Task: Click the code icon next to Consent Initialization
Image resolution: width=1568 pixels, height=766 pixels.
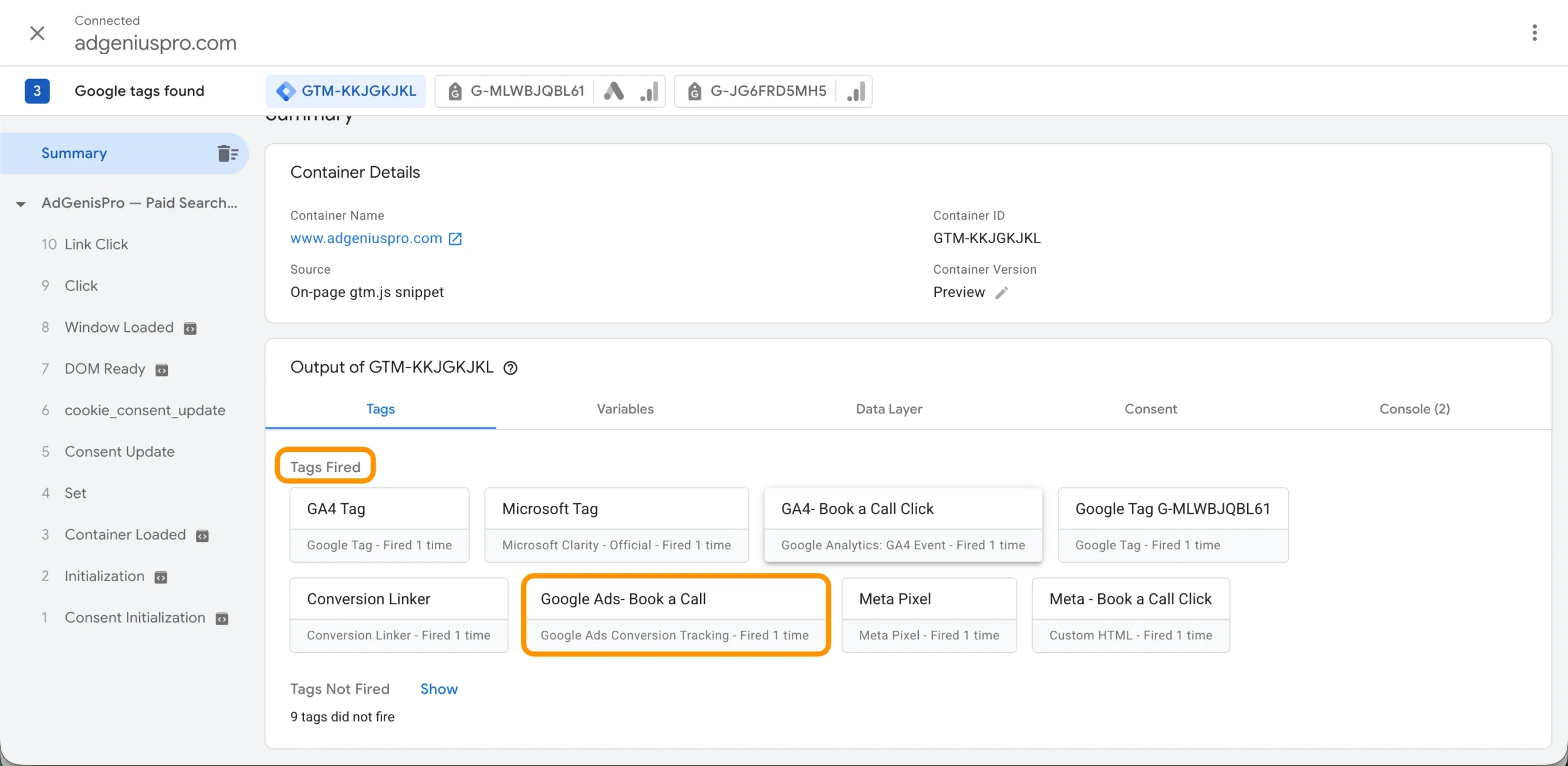Action: pos(222,619)
